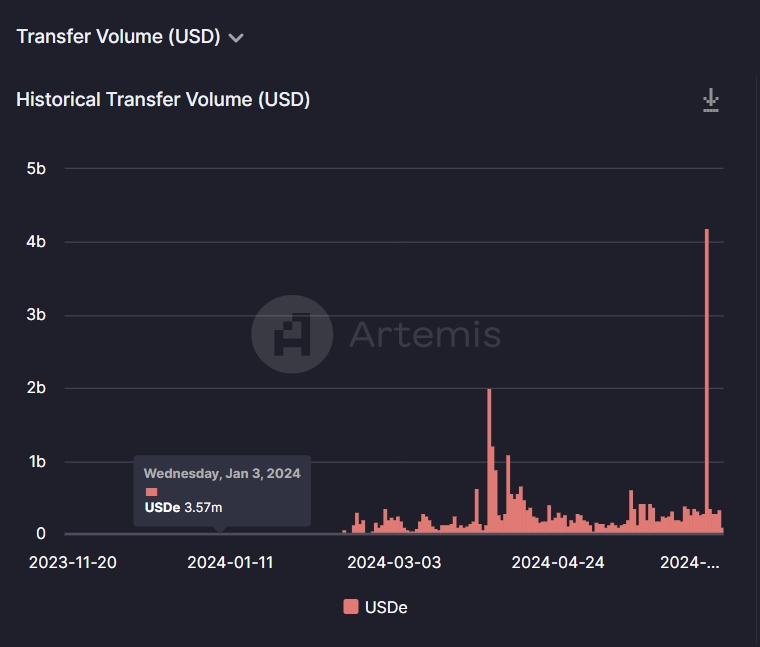Click the Artemis logo icon in watermark
The width and height of the screenshot is (760, 647).
pos(292,334)
